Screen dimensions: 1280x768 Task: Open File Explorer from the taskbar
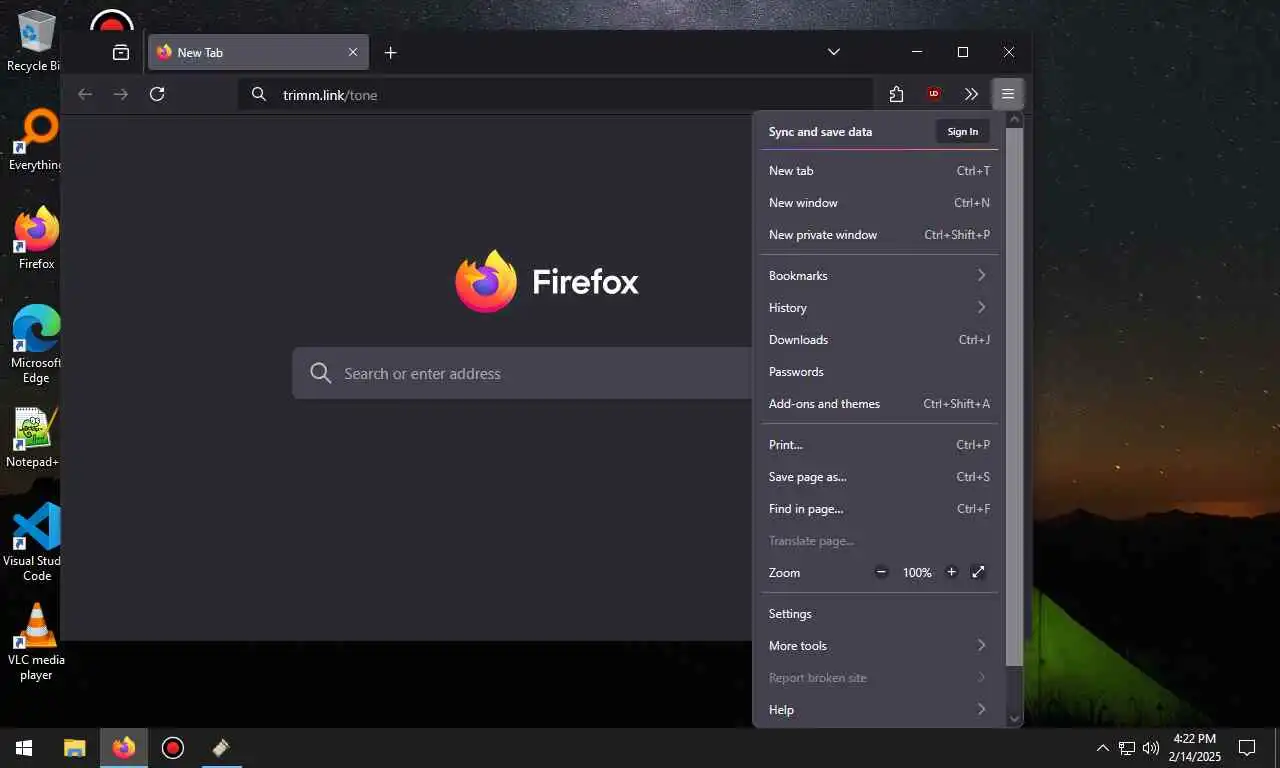pyautogui.click(x=74, y=748)
